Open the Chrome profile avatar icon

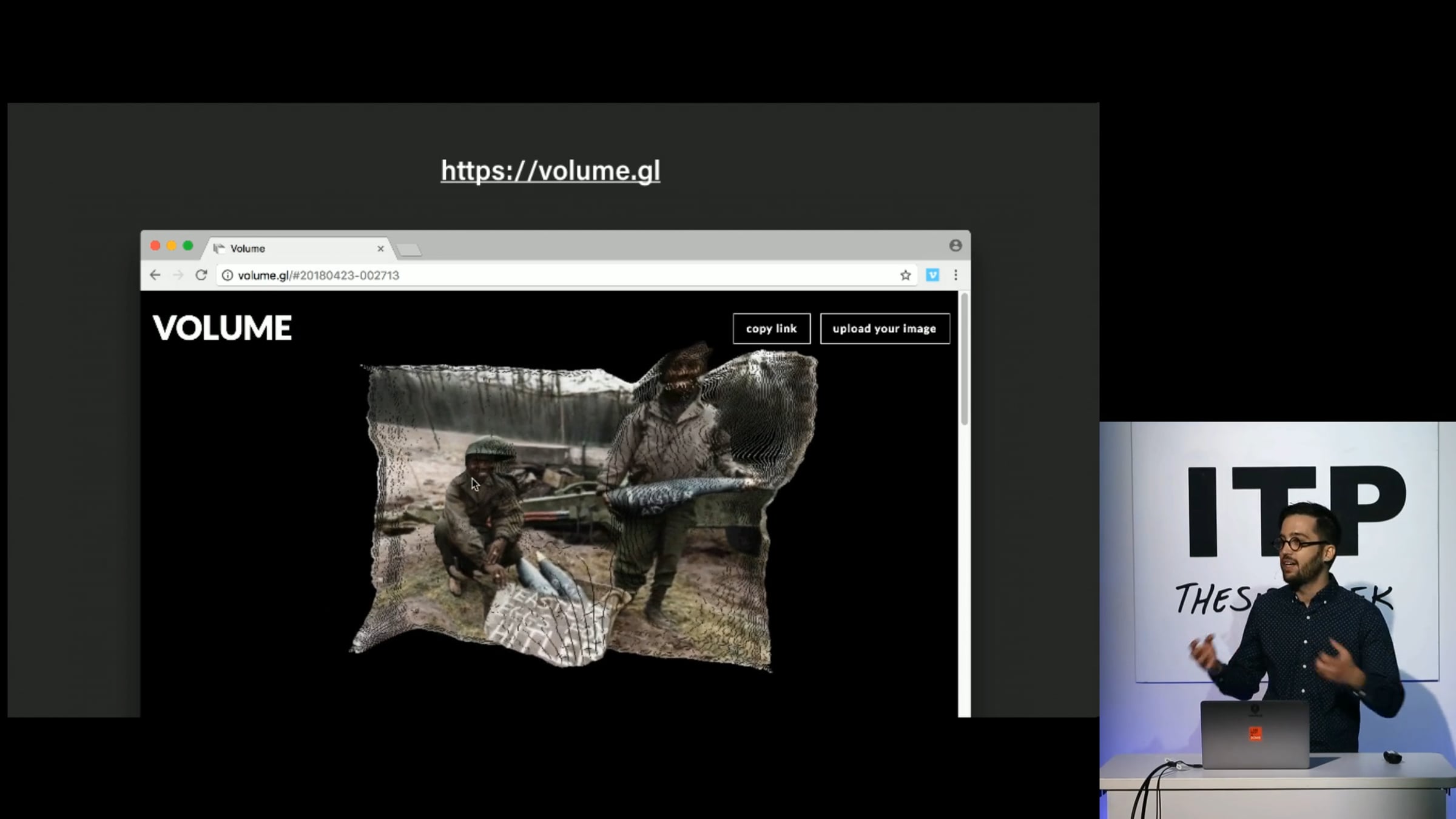point(955,246)
